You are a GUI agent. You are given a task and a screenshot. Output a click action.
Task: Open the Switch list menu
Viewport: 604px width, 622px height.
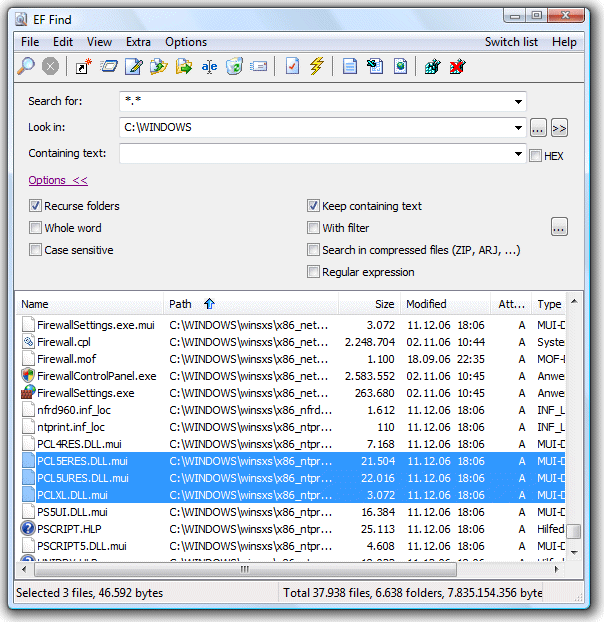pos(511,42)
